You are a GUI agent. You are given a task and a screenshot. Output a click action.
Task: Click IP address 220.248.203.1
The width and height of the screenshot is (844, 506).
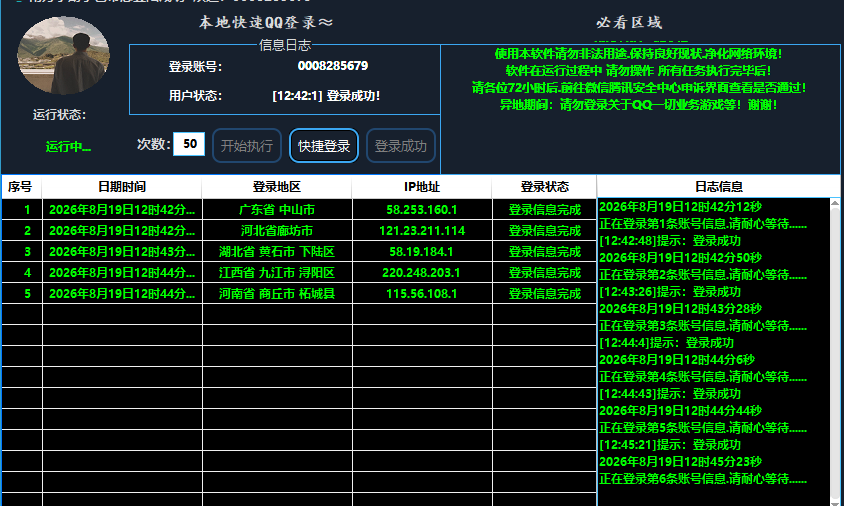(x=421, y=272)
